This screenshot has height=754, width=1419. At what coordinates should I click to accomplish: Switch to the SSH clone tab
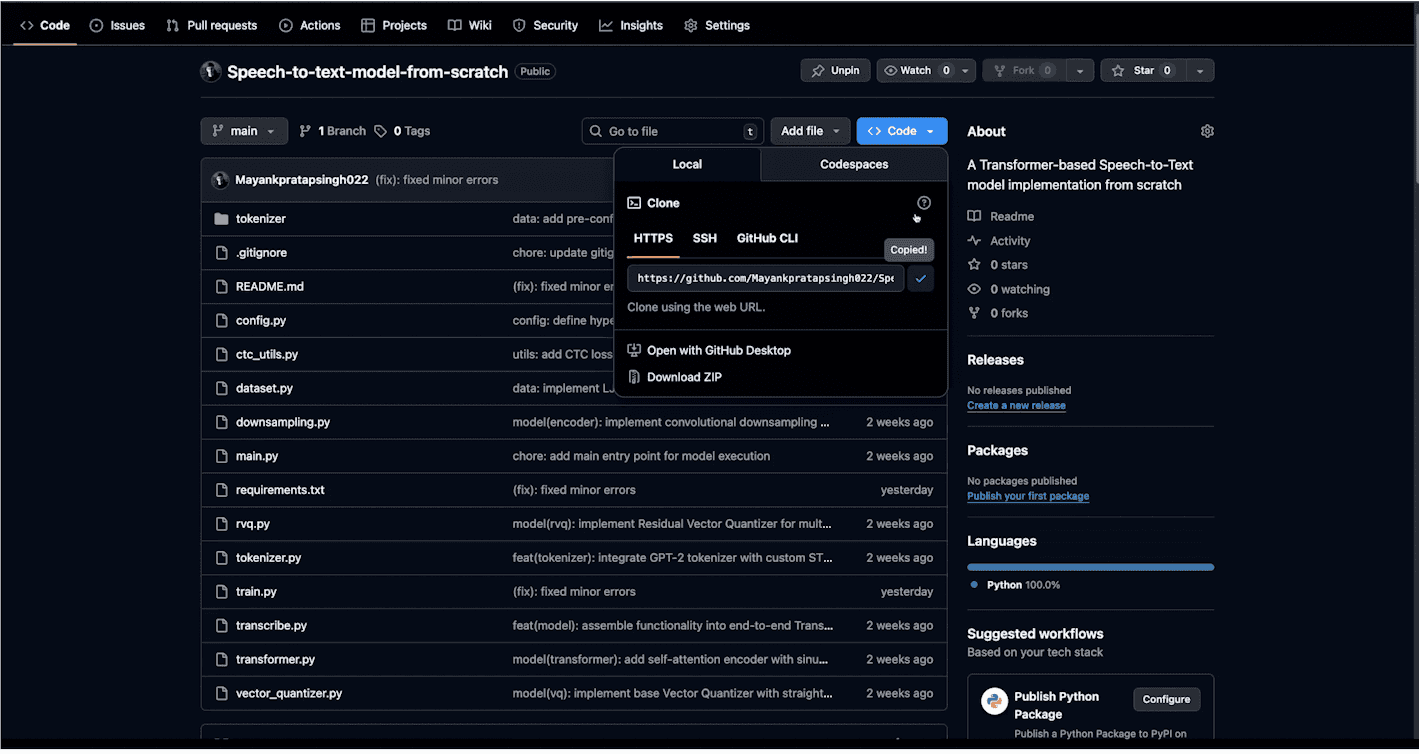(704, 238)
